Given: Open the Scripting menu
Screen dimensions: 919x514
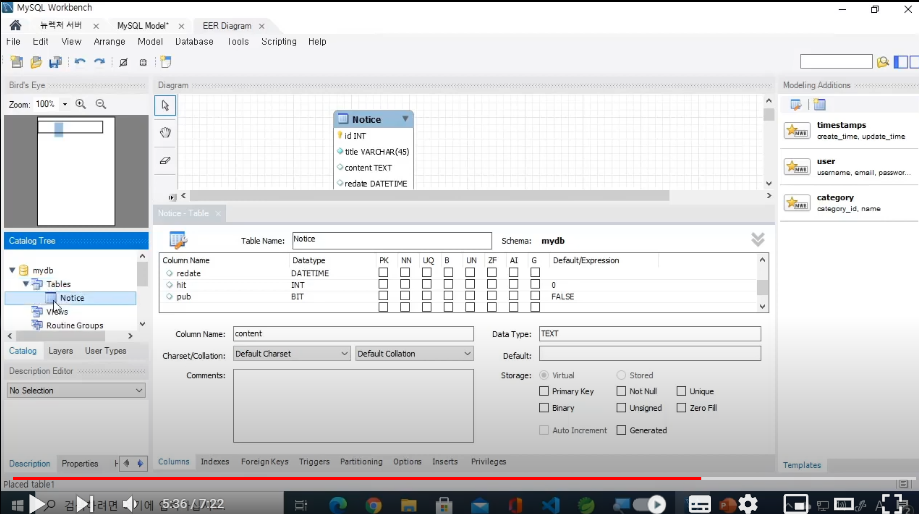Looking at the screenshot, I should point(278,42).
